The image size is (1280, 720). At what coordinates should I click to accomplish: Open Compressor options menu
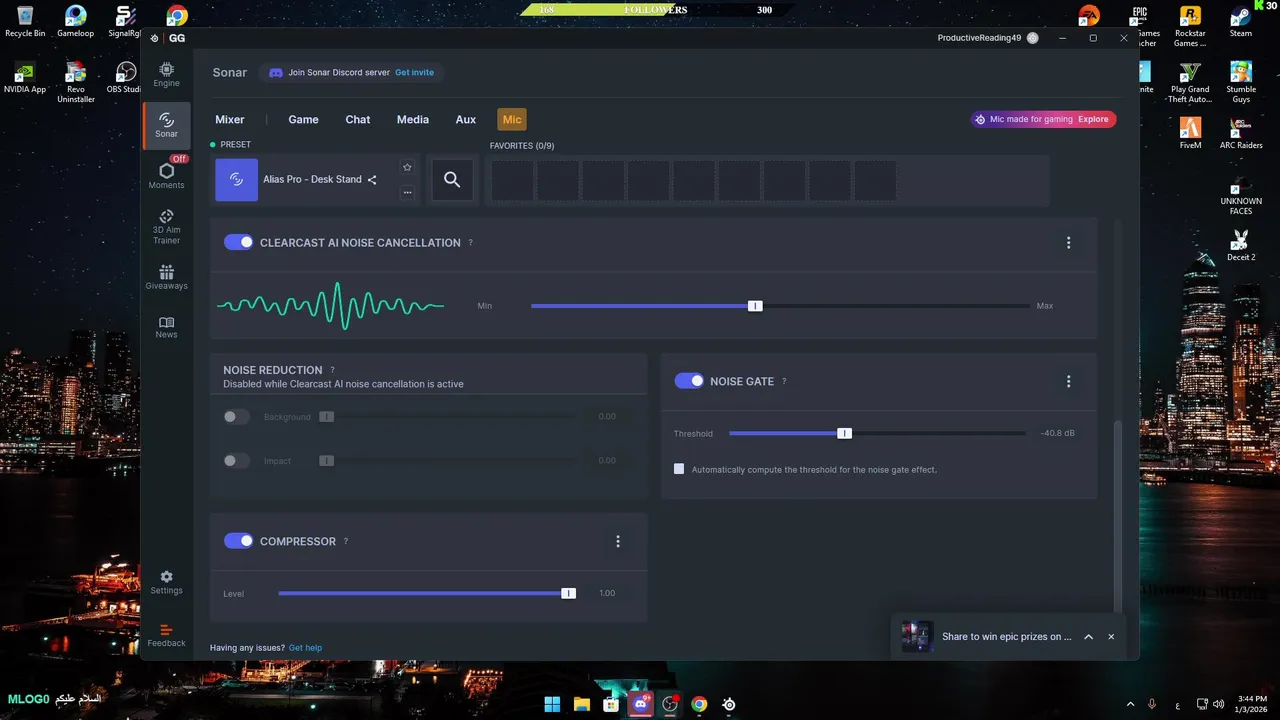617,541
